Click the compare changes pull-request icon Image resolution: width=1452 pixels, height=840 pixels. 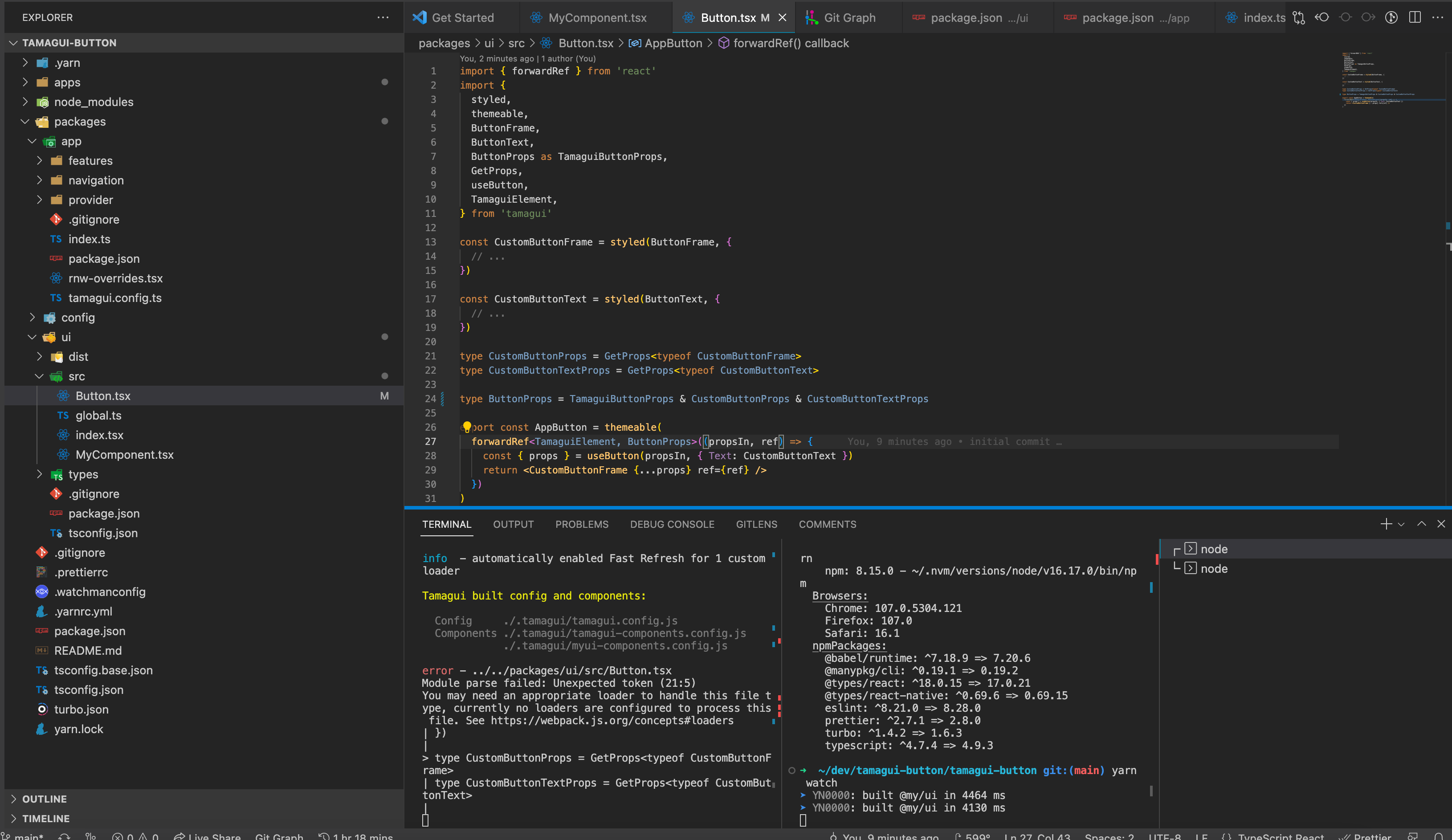1299,17
